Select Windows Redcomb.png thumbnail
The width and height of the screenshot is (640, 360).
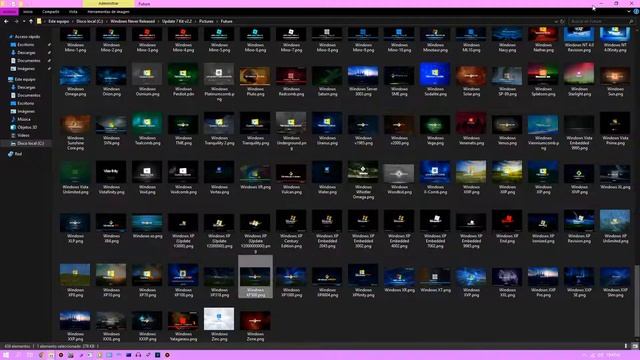pos(291,80)
